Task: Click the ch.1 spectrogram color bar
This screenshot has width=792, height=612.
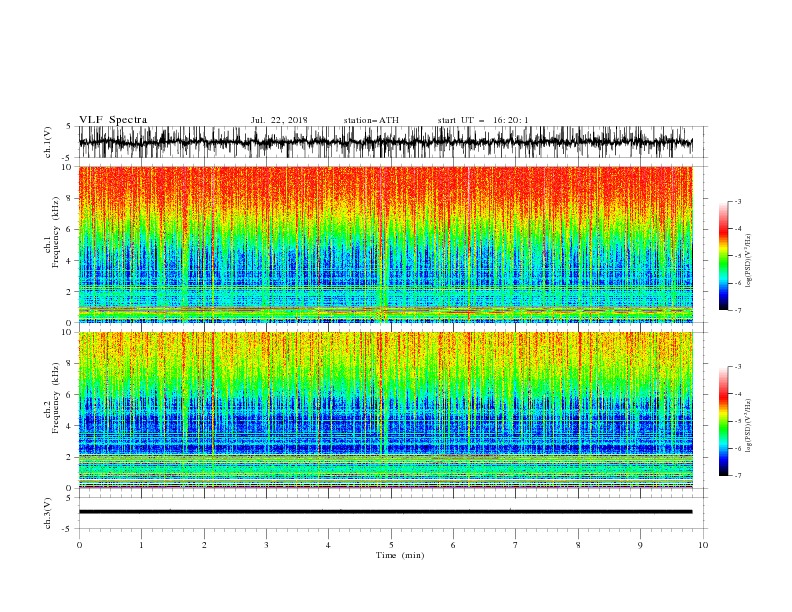Action: coord(723,256)
